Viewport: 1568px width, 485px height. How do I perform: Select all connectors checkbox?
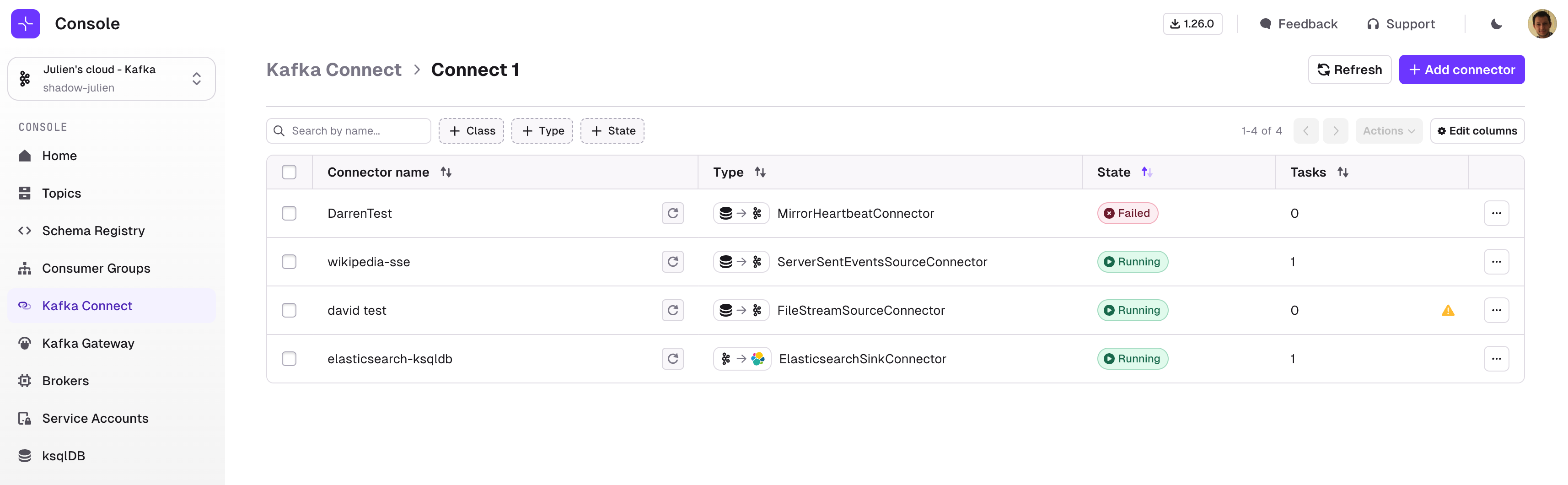pos(289,172)
